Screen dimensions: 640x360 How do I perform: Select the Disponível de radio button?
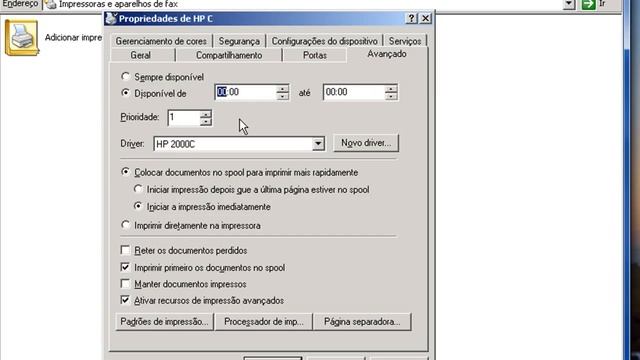[125, 93]
